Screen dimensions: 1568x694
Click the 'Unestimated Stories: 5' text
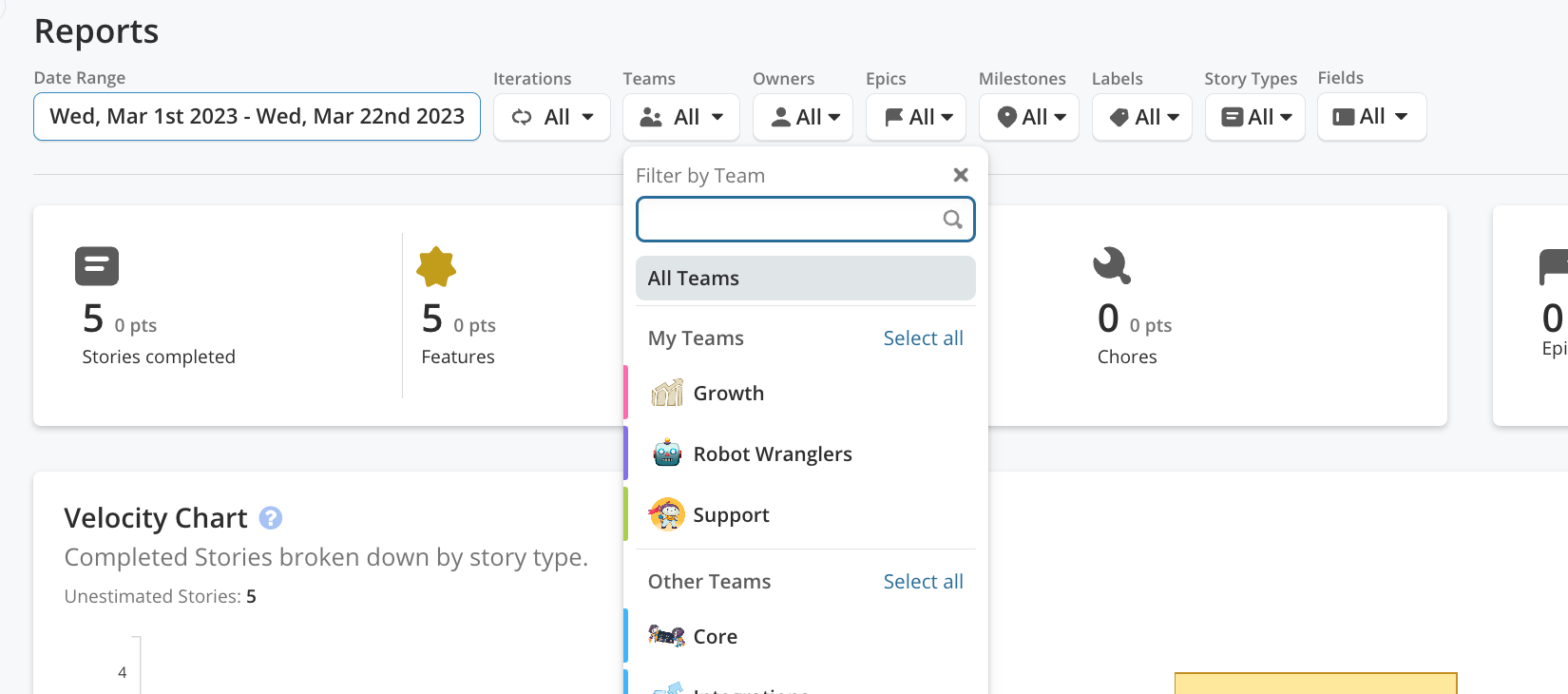[161, 596]
